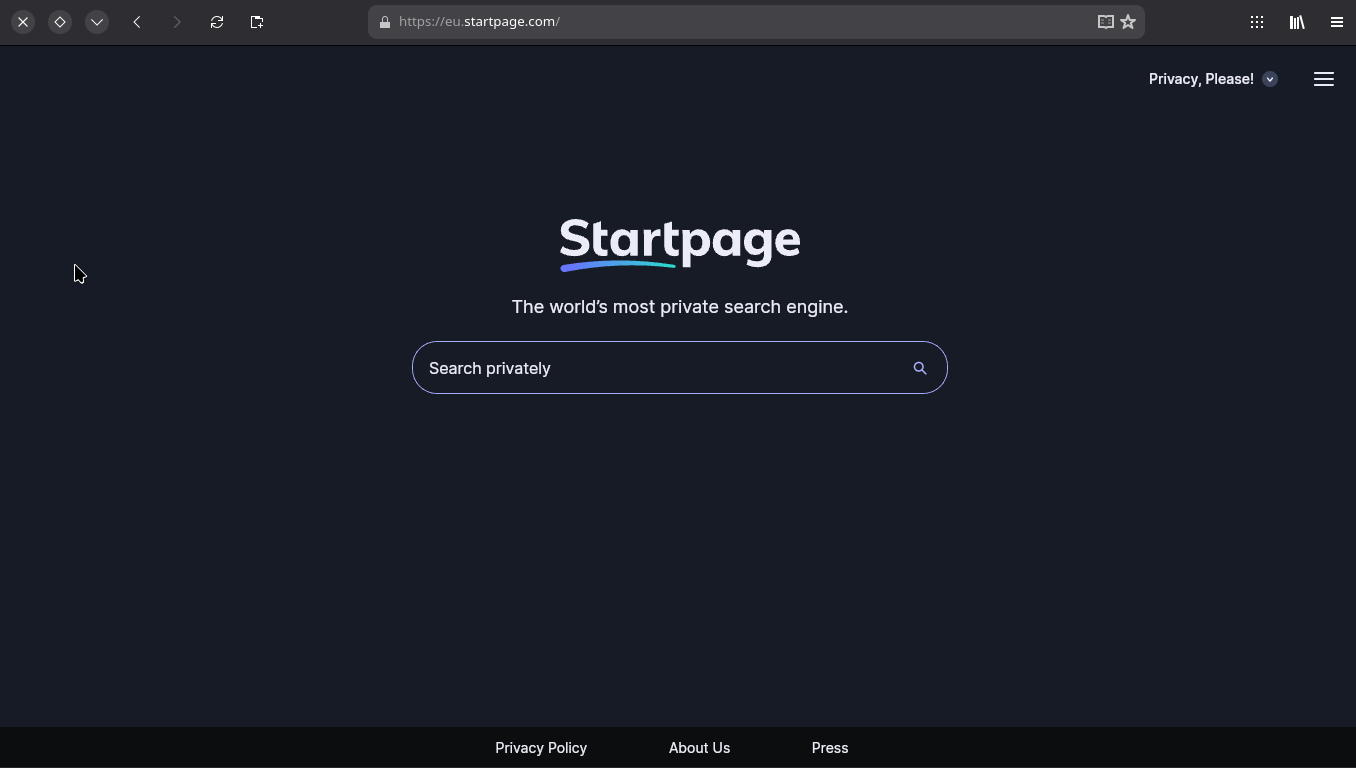Click the magnifier search button
Image resolution: width=1356 pixels, height=768 pixels.
point(920,368)
